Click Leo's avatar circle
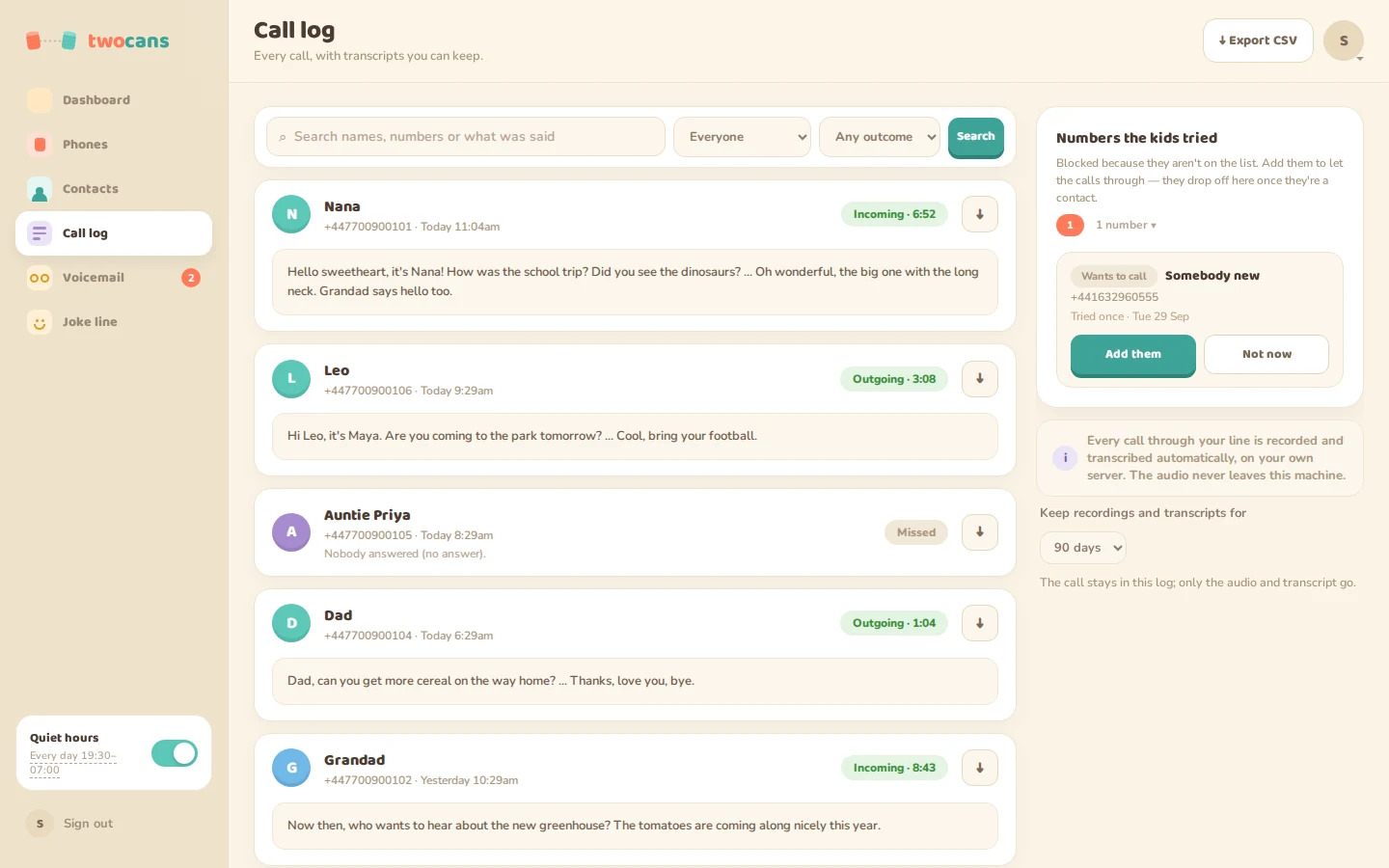The image size is (1389, 868). tap(291, 379)
